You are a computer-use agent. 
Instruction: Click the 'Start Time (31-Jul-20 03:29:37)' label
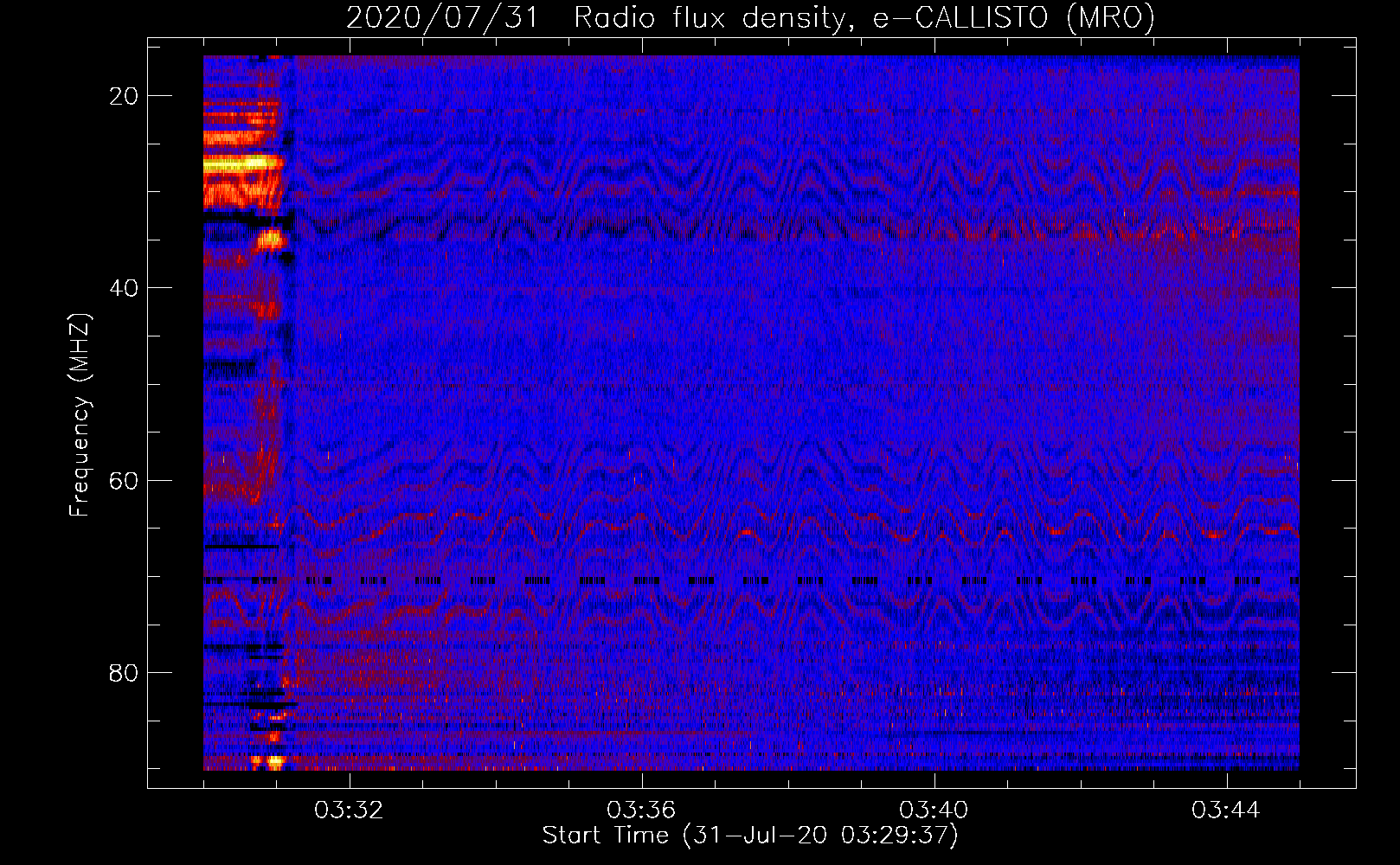coord(750,836)
